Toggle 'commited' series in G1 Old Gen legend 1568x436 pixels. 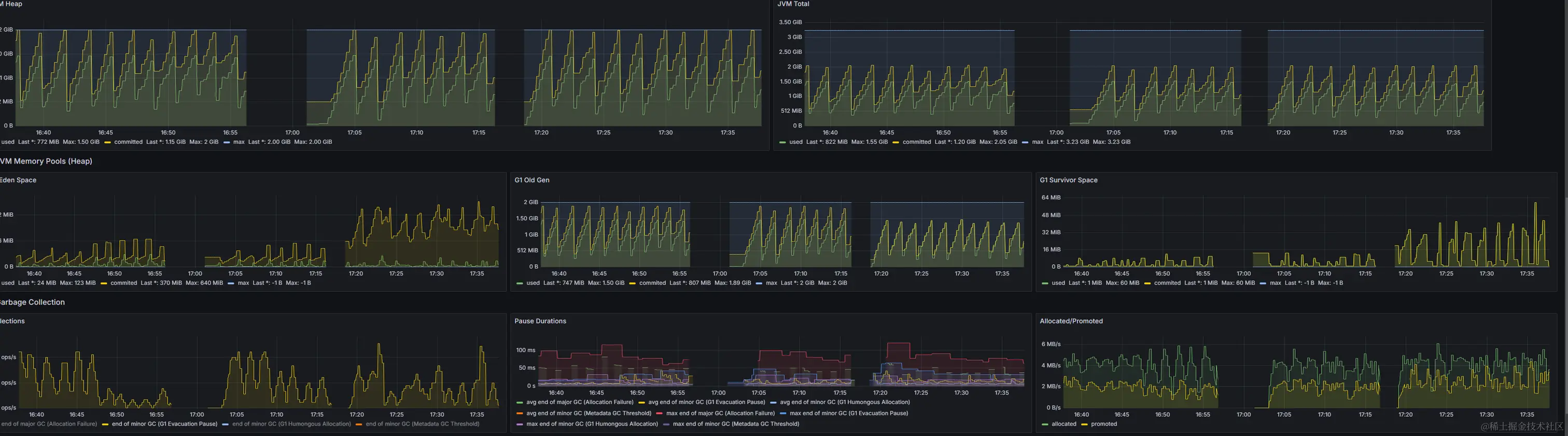click(652, 283)
